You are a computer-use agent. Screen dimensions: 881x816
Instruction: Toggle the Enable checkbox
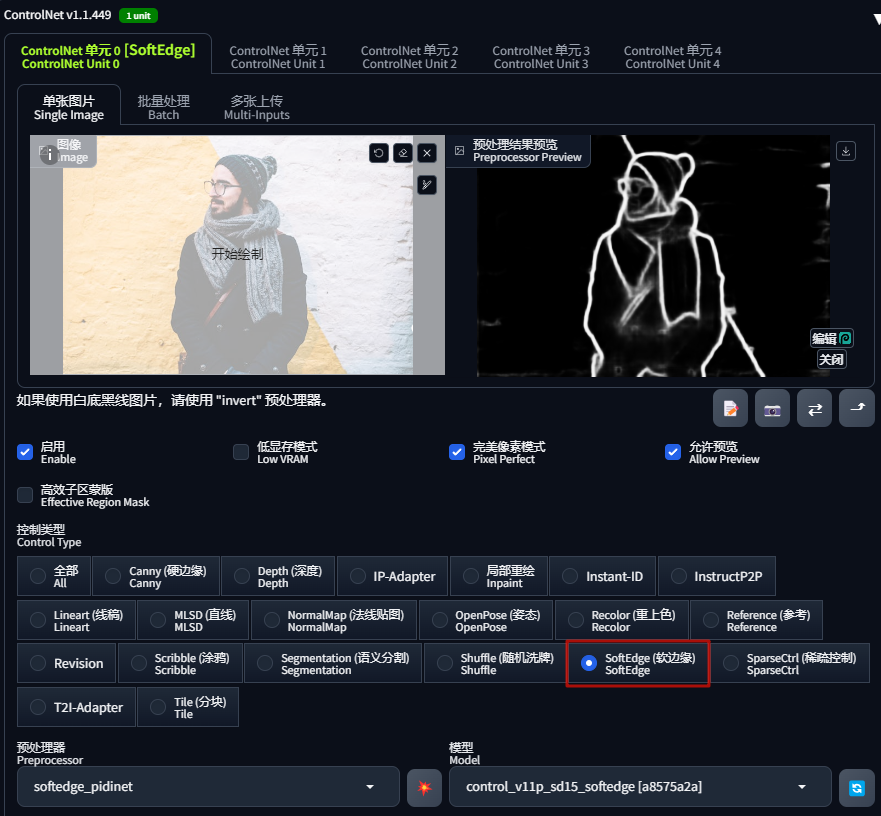click(x=25, y=452)
